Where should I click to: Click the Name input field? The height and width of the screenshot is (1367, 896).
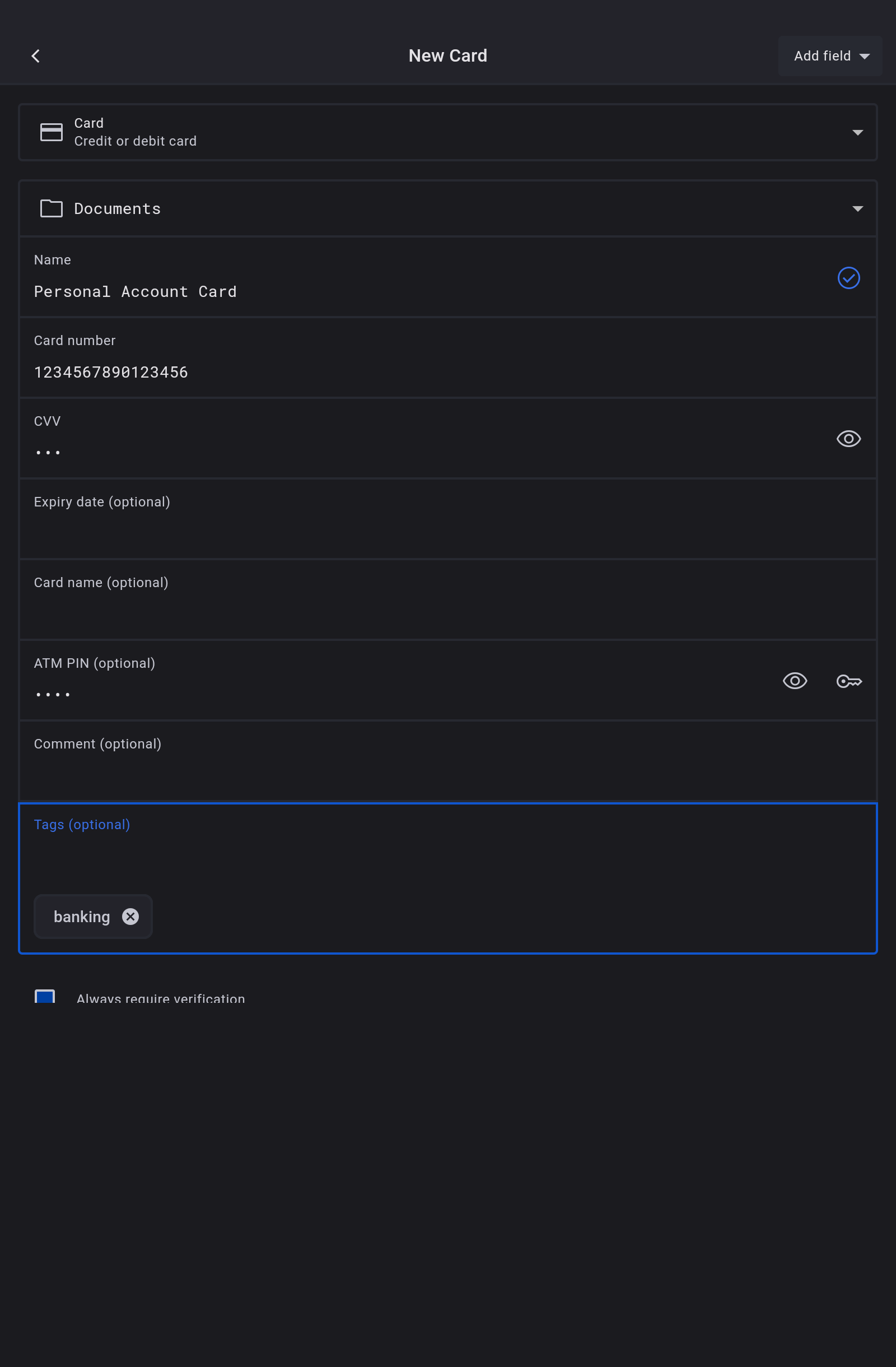[402, 292]
